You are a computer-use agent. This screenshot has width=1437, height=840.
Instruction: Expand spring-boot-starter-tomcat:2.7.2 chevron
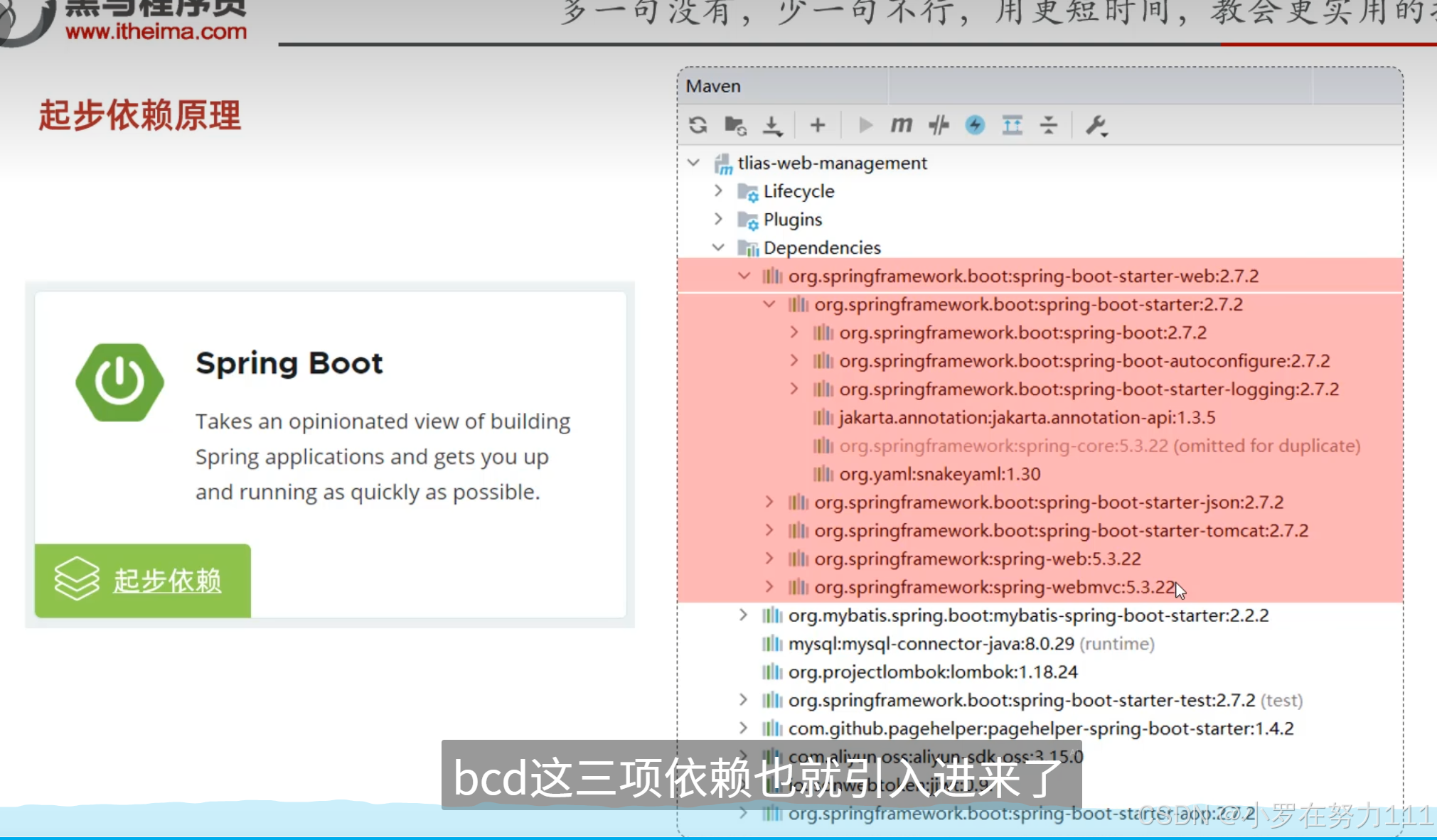(769, 530)
